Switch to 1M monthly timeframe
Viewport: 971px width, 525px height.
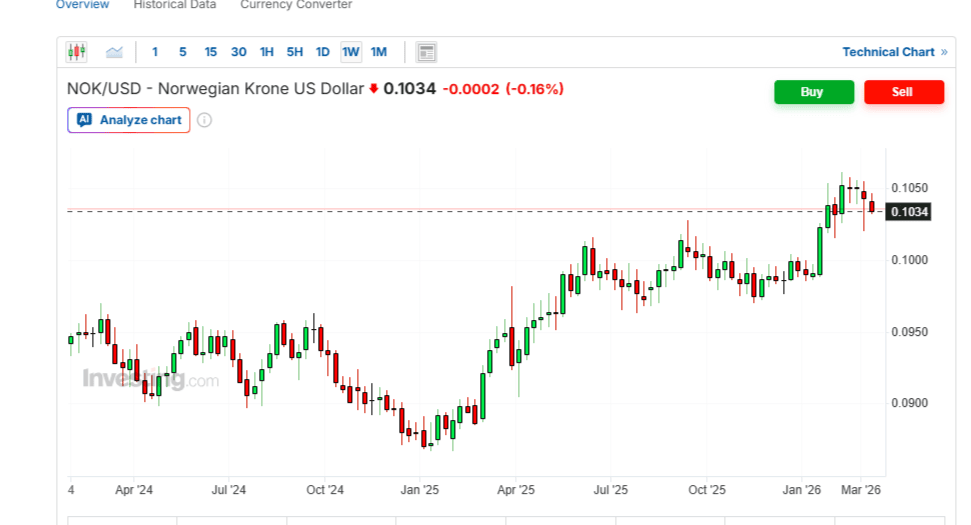pos(379,52)
